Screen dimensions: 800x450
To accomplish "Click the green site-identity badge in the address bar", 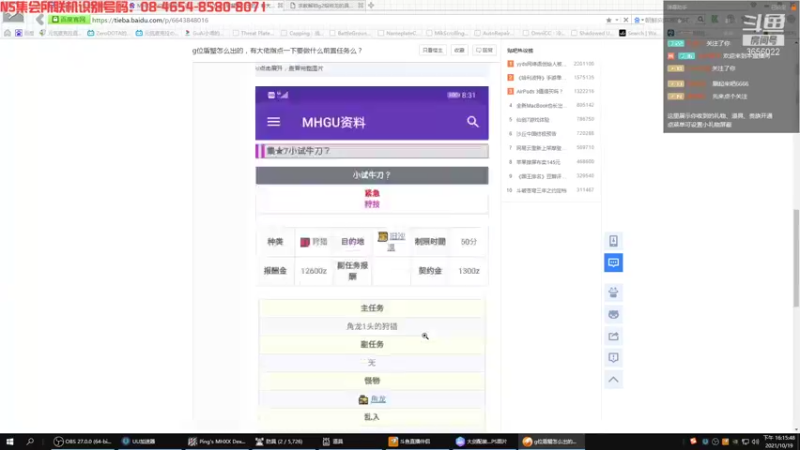I will 69,20.
